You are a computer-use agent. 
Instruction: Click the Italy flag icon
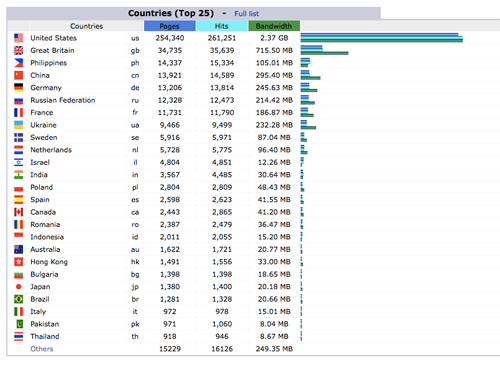point(19,312)
